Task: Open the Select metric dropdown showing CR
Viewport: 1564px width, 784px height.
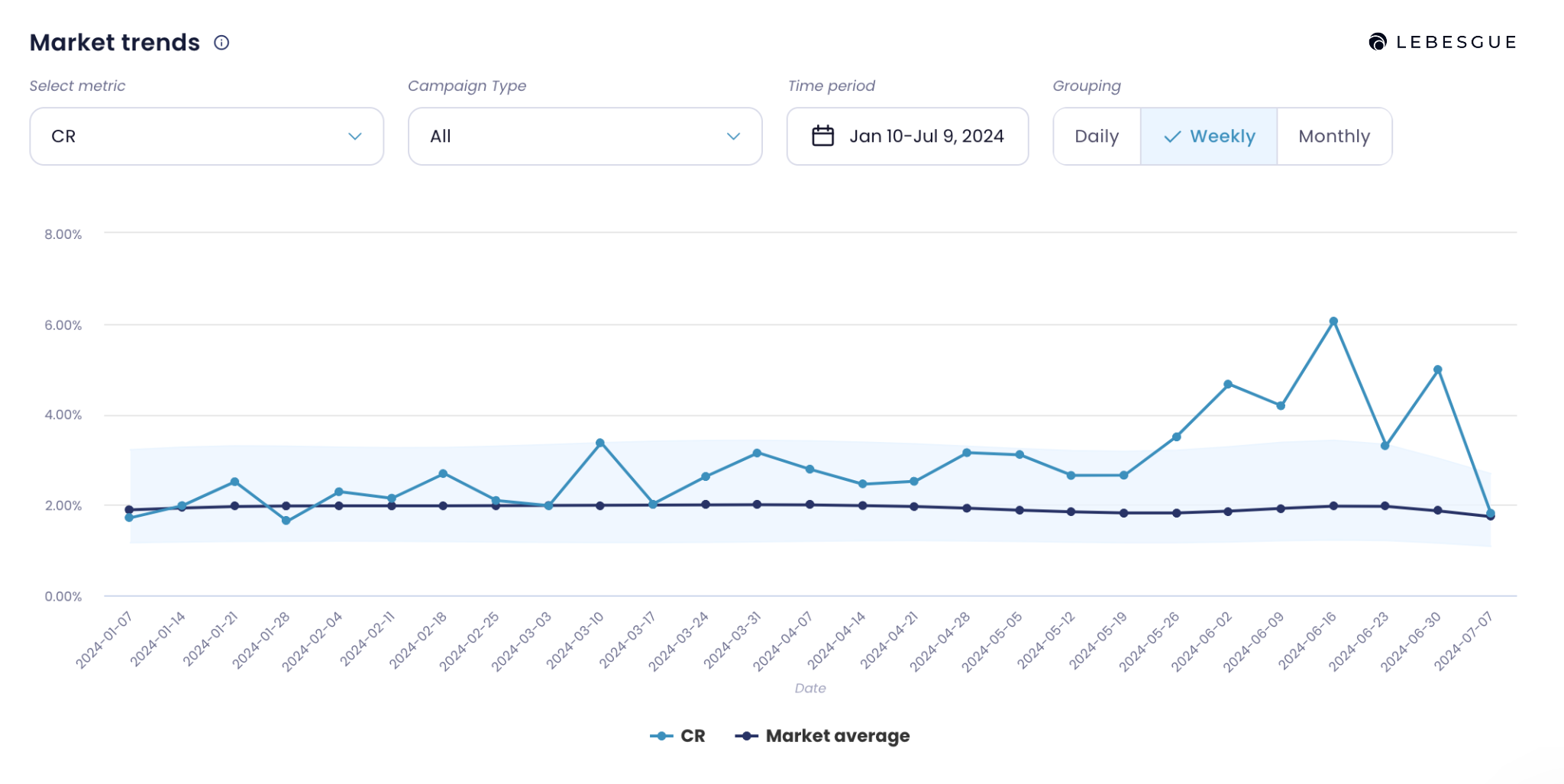Action: pyautogui.click(x=206, y=136)
